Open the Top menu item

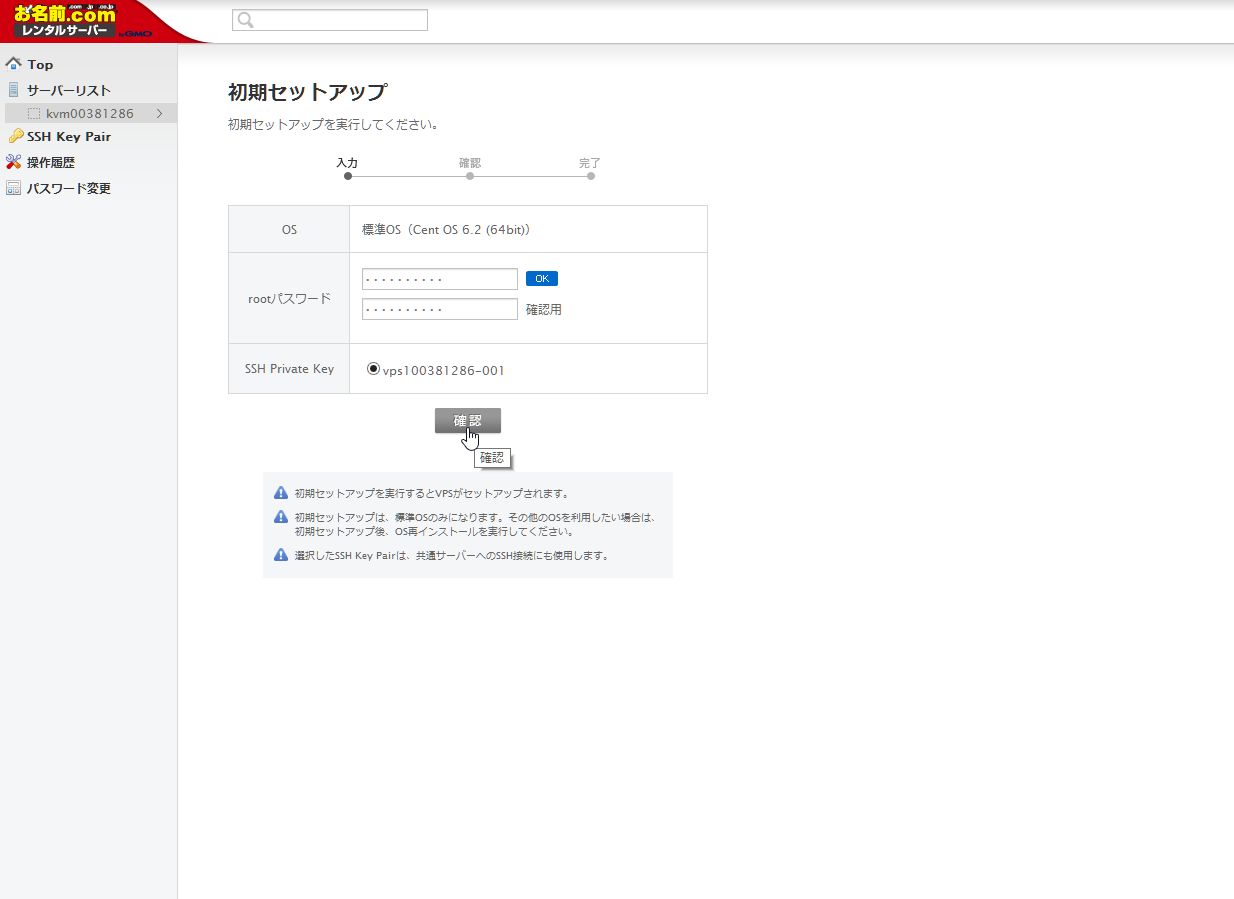pyautogui.click(x=40, y=65)
